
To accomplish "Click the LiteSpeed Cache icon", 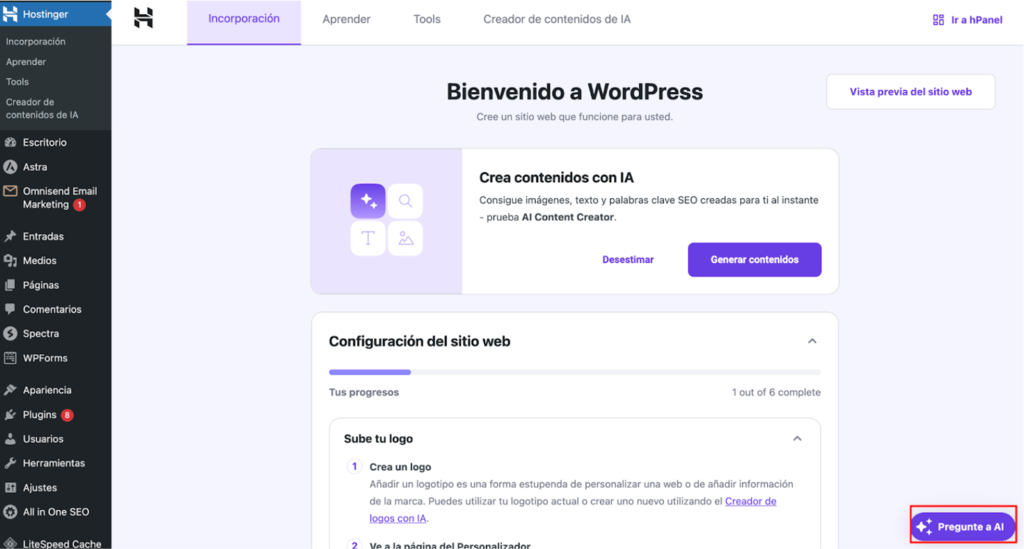I will click(x=10, y=543).
